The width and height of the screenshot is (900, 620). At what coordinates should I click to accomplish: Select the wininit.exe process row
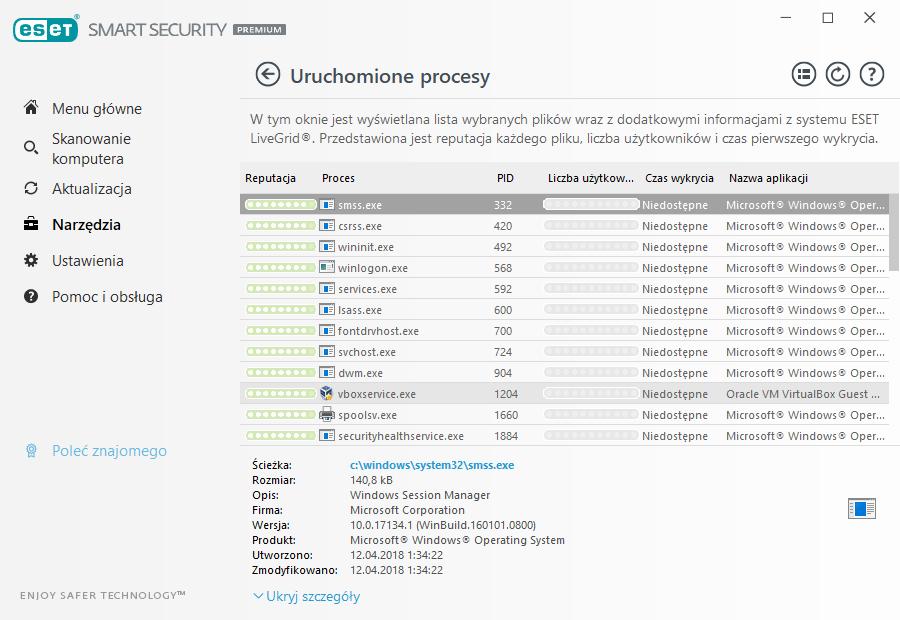pos(564,247)
